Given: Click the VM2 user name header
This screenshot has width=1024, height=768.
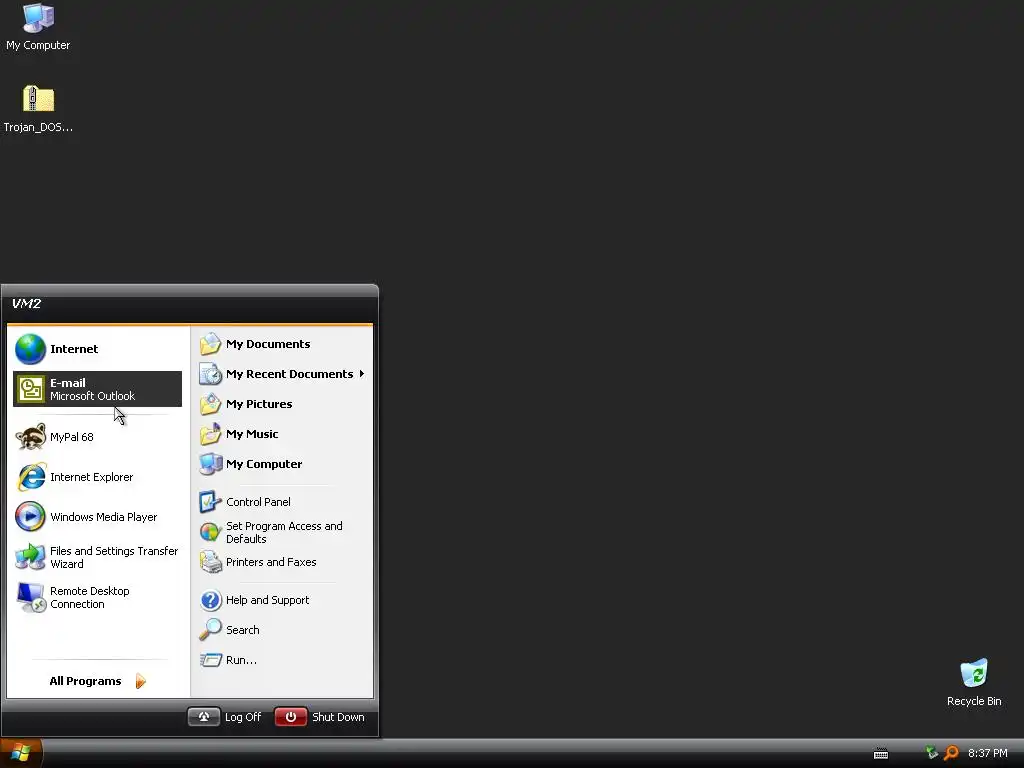Looking at the screenshot, I should [26, 304].
